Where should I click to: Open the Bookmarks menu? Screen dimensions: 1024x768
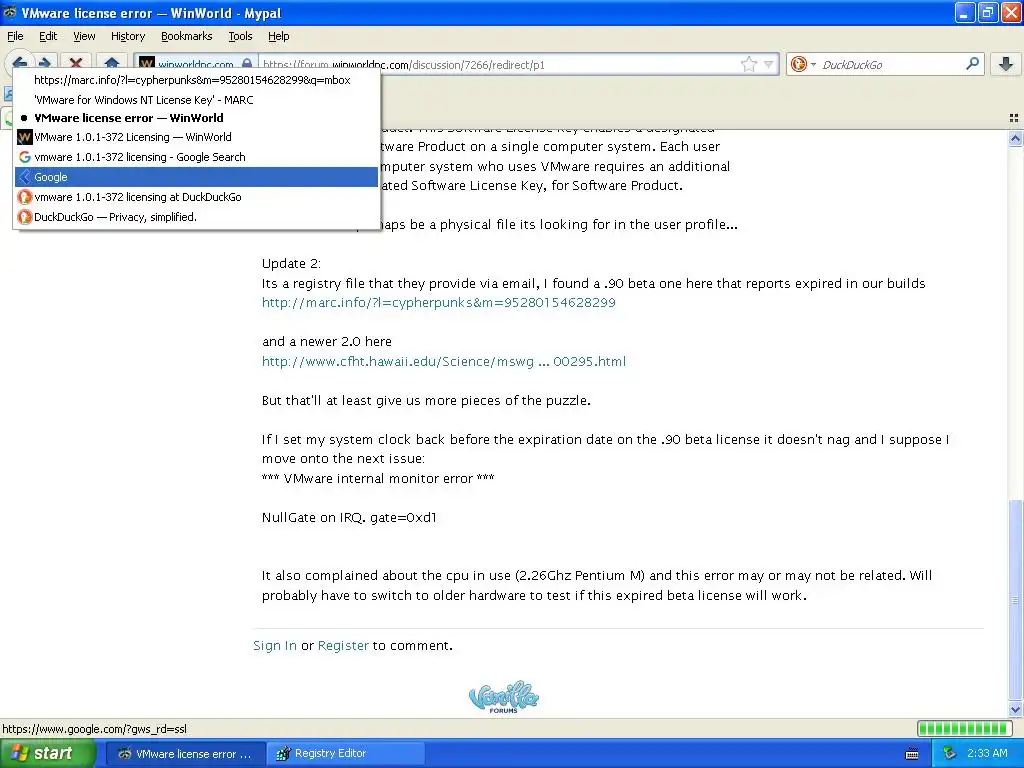[186, 36]
